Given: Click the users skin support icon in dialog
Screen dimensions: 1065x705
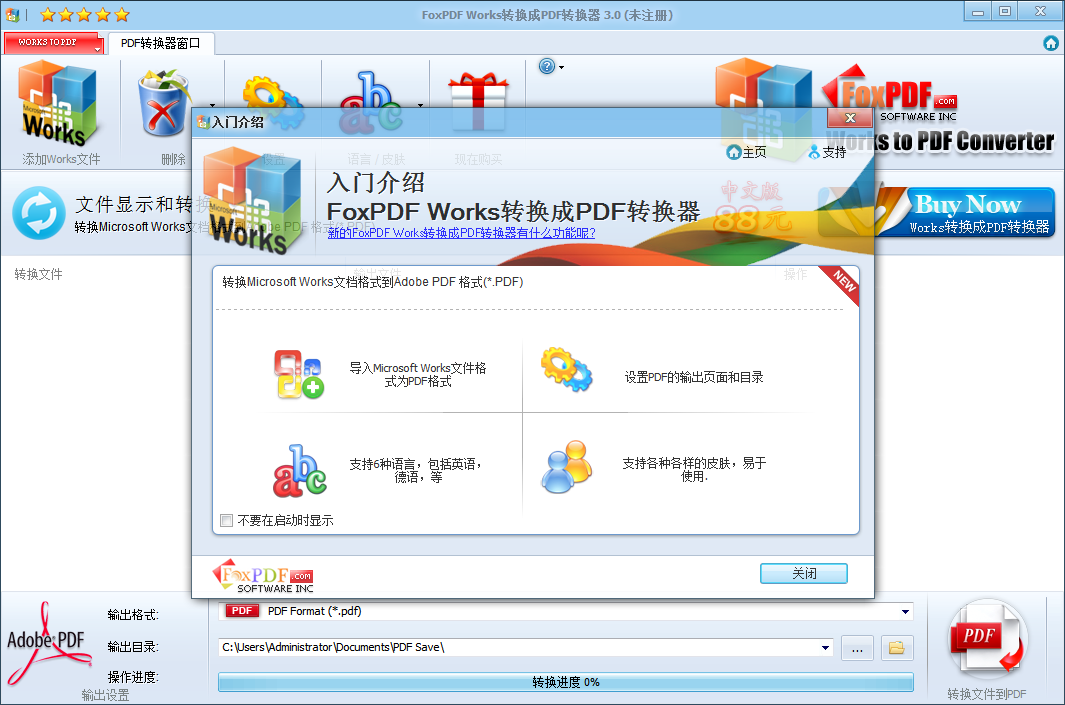Looking at the screenshot, I should [x=566, y=467].
